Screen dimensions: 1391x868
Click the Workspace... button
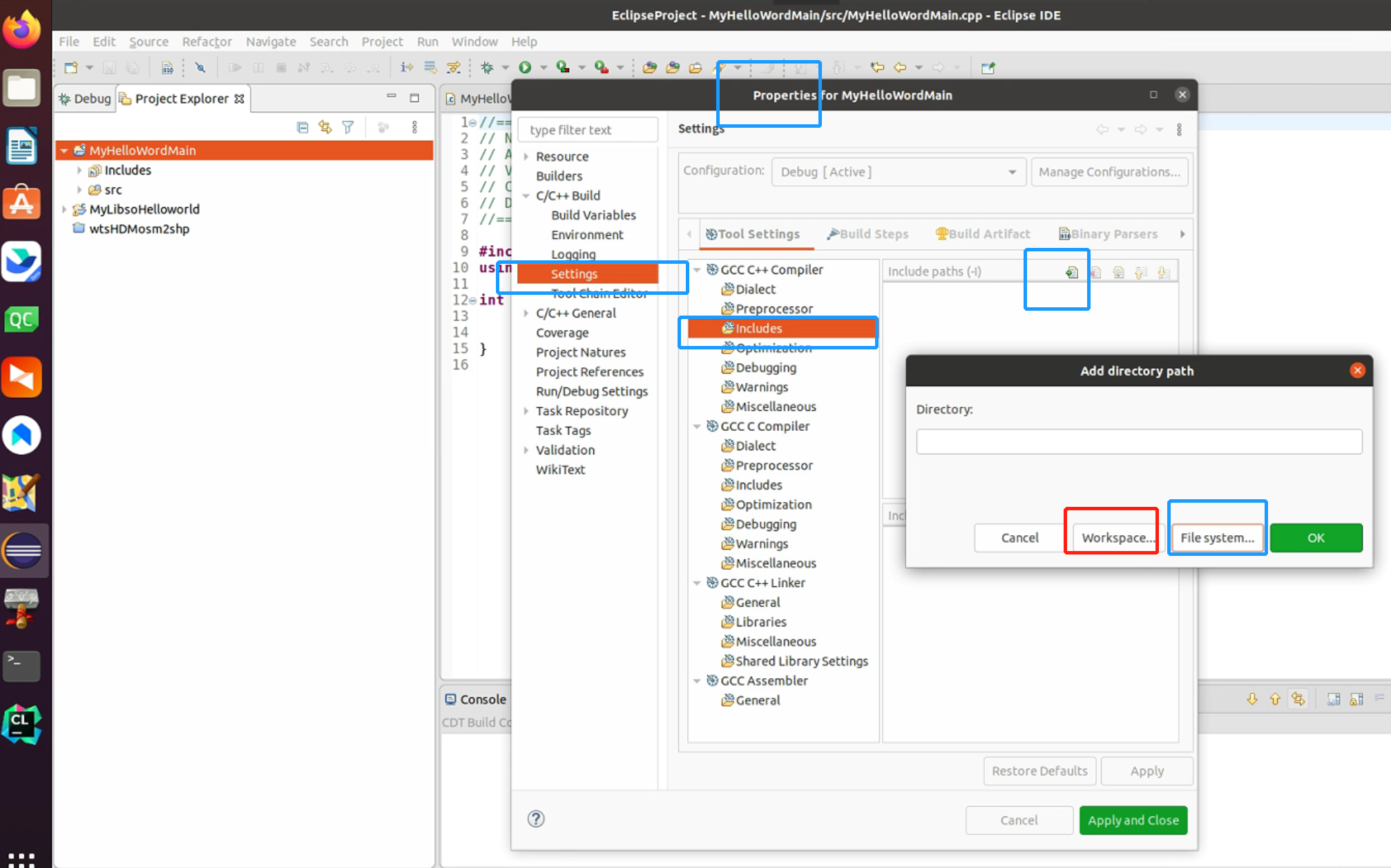pos(1117,538)
